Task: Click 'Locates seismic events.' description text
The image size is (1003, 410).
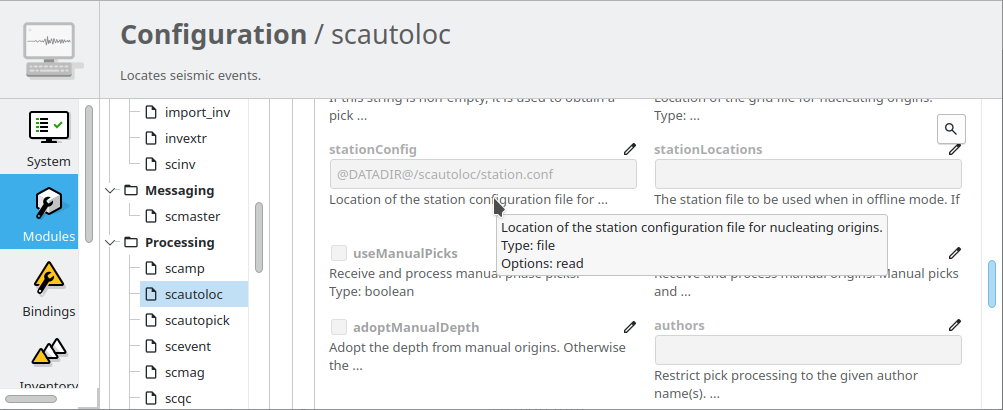Action: coord(191,75)
